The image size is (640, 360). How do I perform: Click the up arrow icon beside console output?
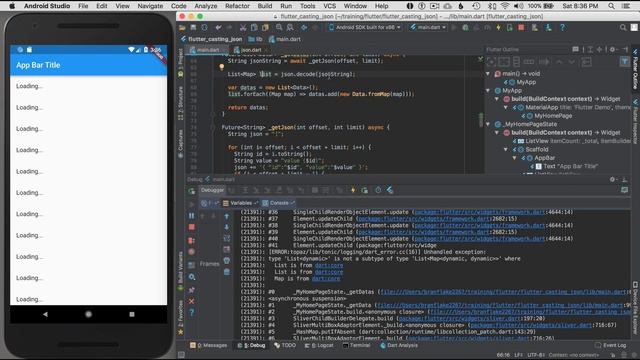pyautogui.click(x=227, y=216)
